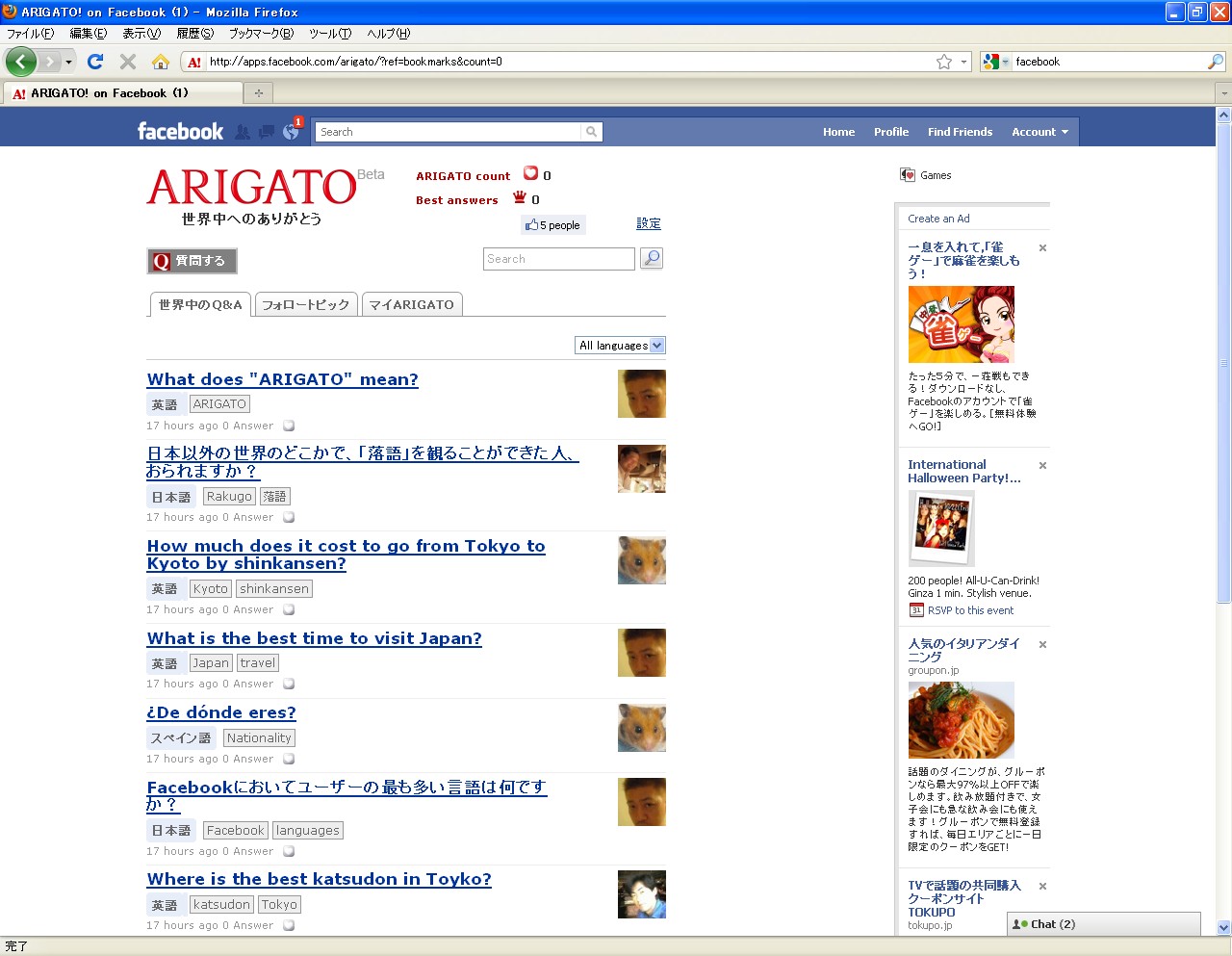
Task: Click the Stop loading X icon
Action: coord(128,62)
